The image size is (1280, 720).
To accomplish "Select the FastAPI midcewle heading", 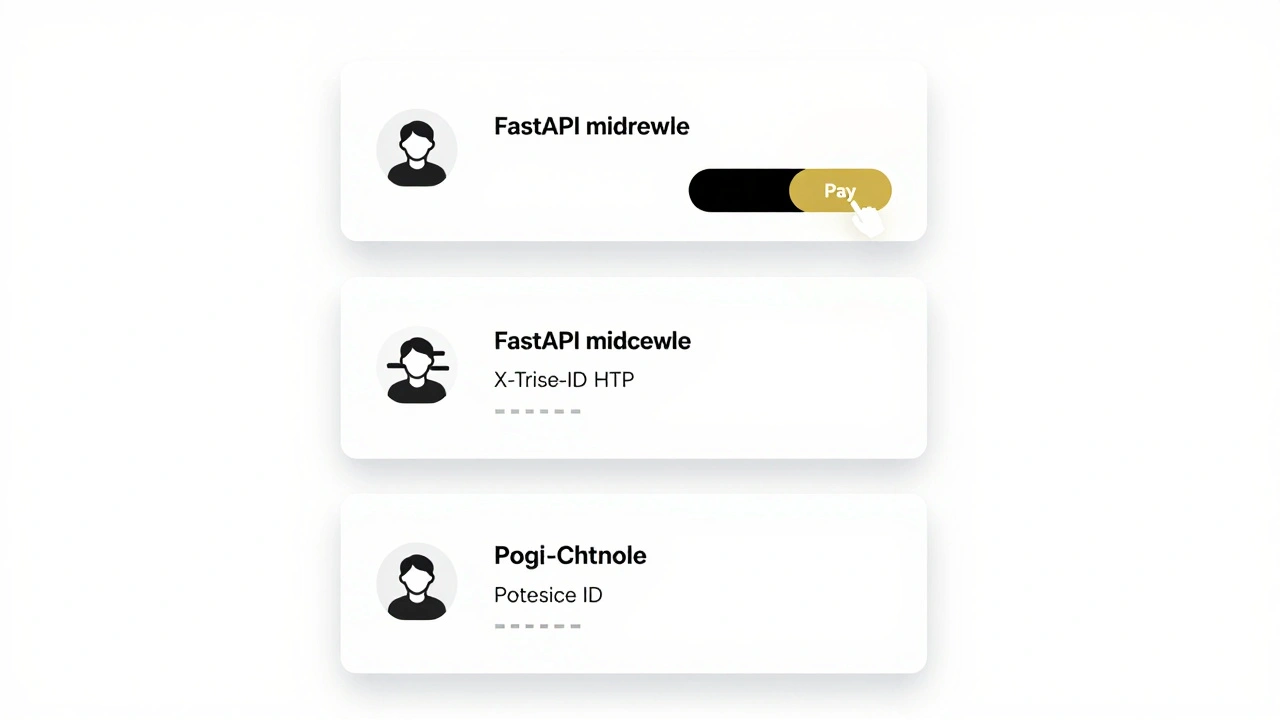I will (592, 341).
